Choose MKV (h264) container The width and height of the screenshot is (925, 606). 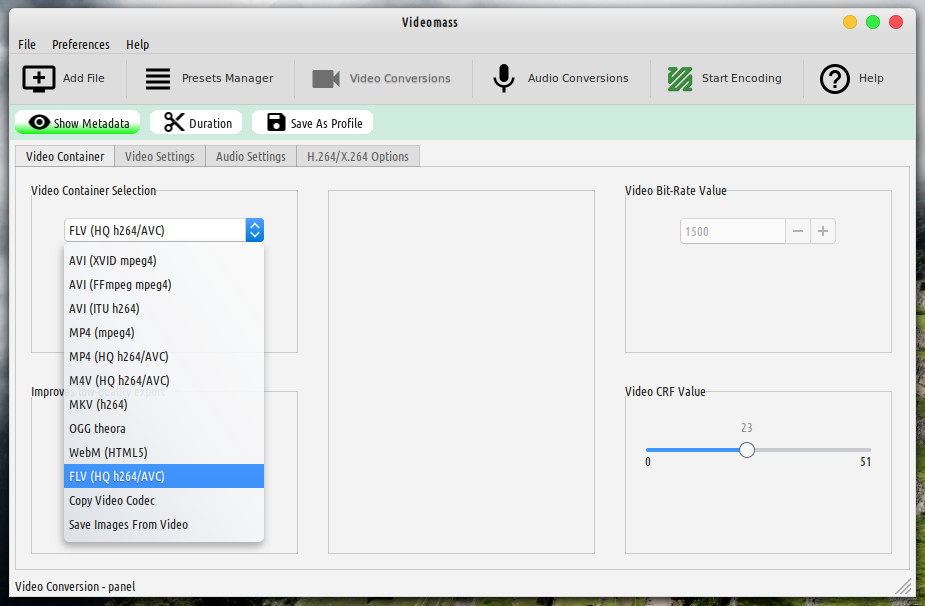click(164, 404)
